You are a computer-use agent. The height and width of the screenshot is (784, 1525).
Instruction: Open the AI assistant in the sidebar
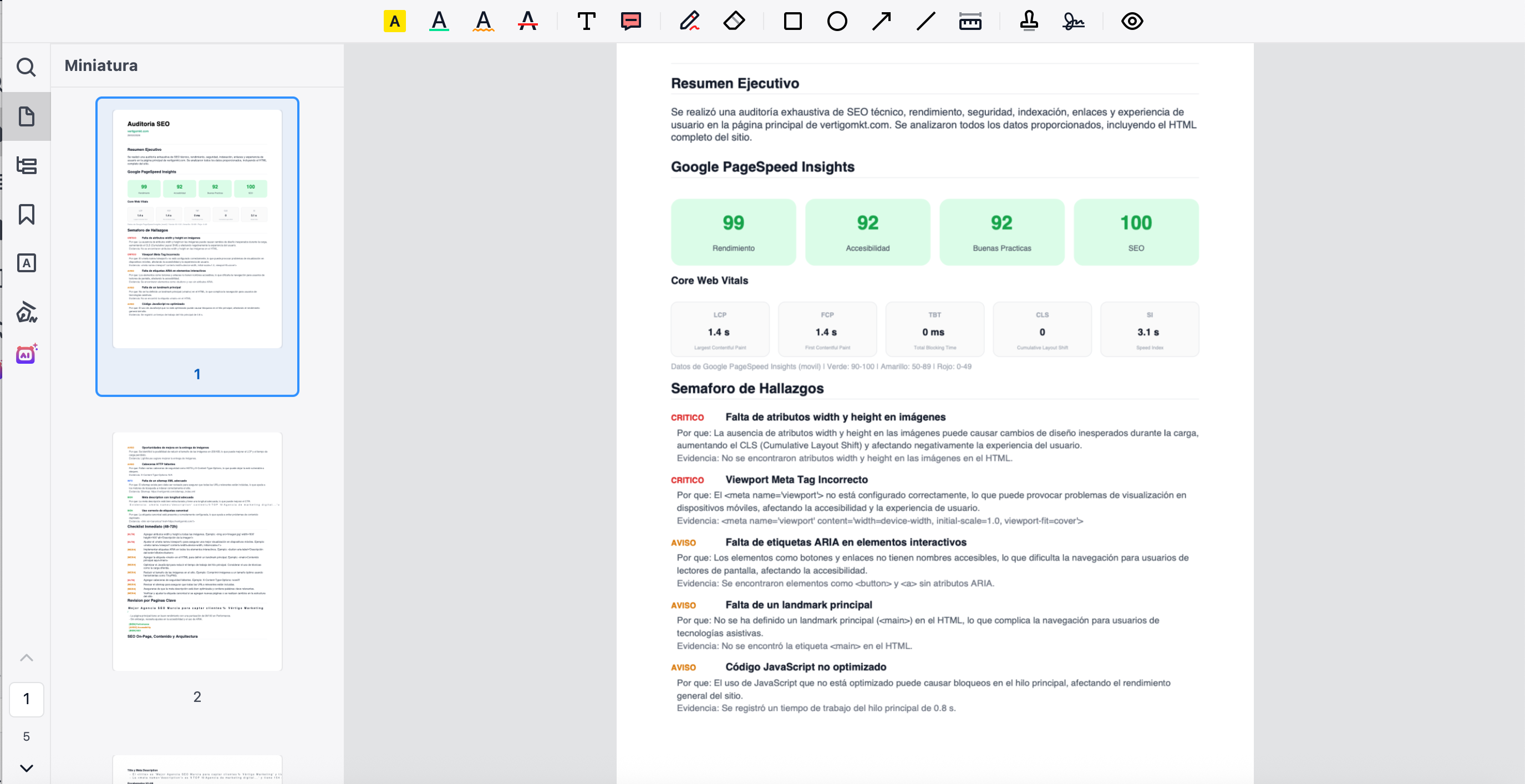pos(27,354)
